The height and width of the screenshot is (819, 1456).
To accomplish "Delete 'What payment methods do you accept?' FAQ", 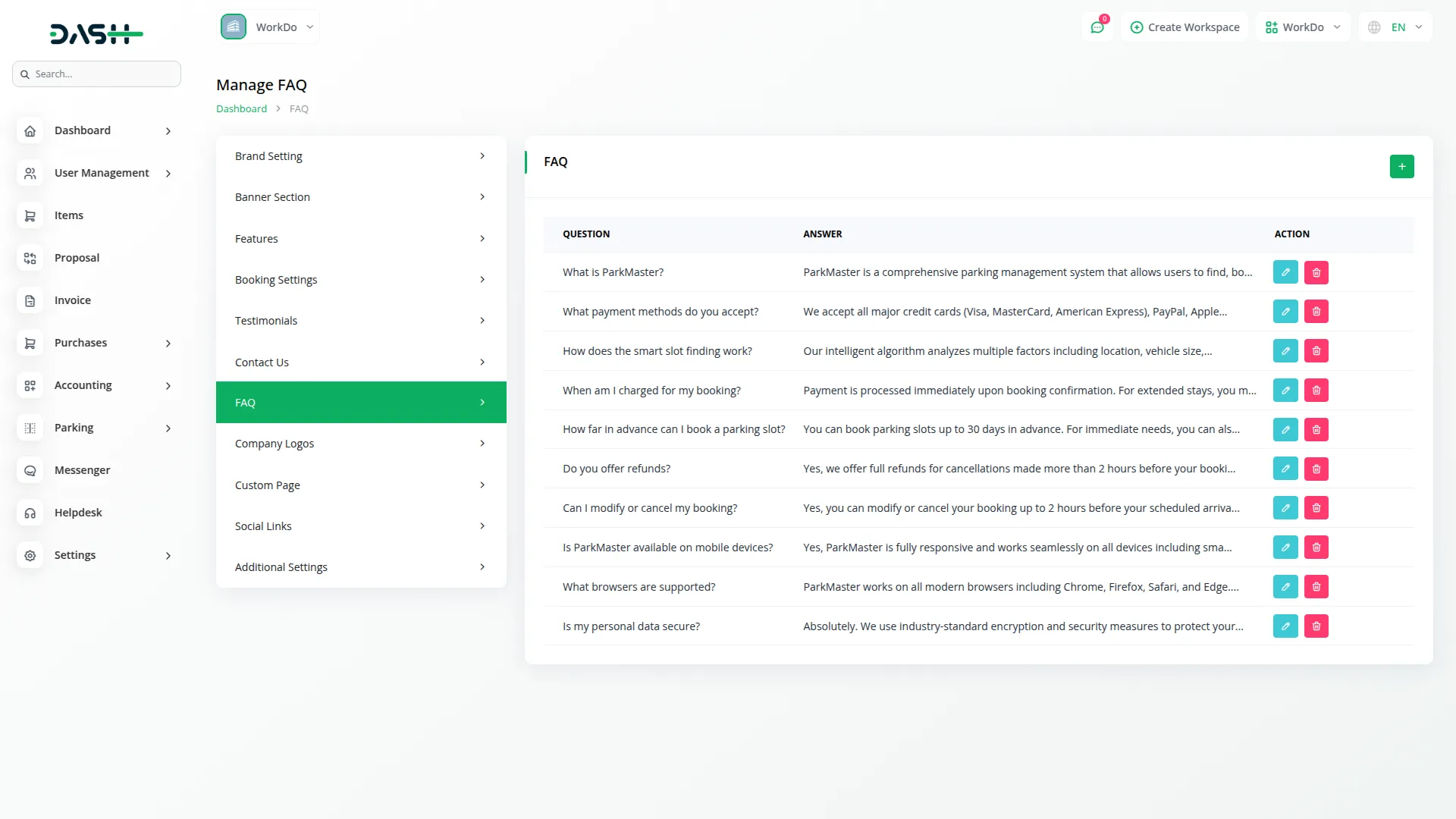I will 1316,312.
